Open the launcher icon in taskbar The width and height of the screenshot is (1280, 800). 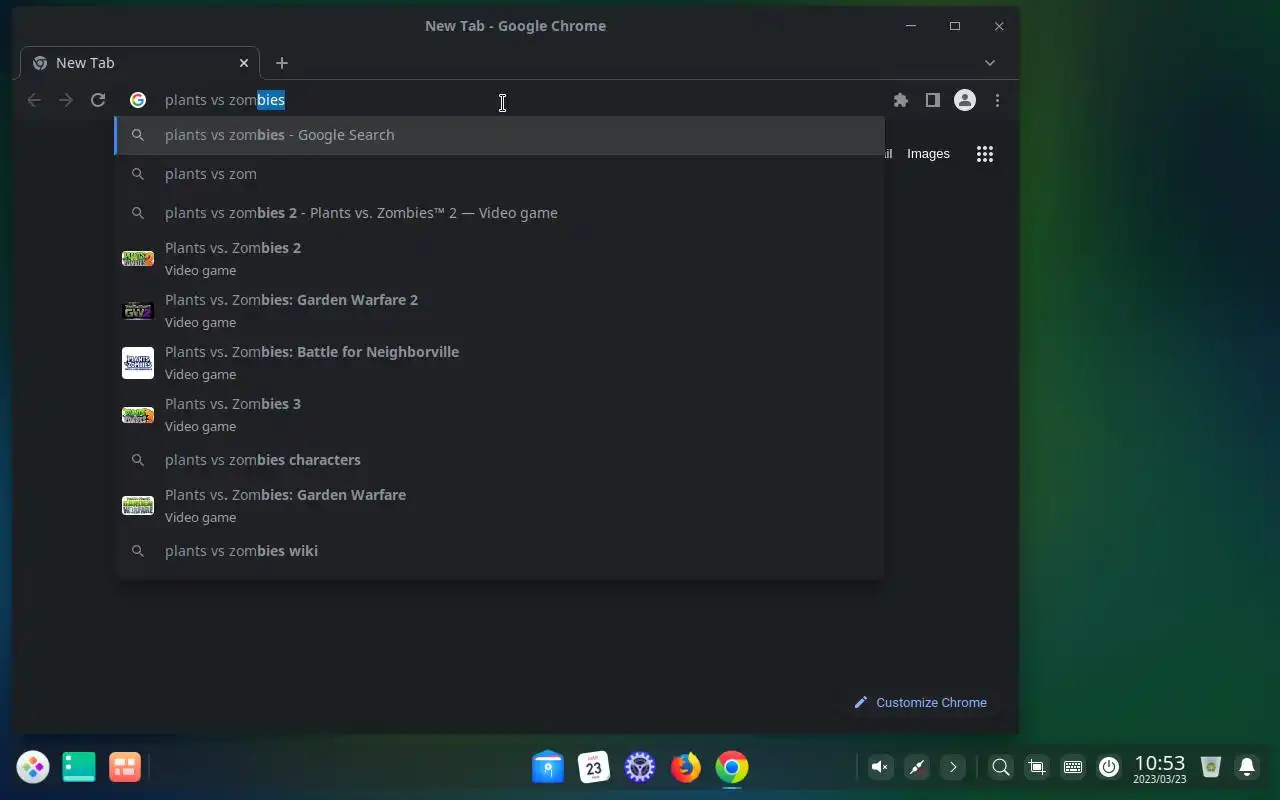pyautogui.click(x=33, y=767)
